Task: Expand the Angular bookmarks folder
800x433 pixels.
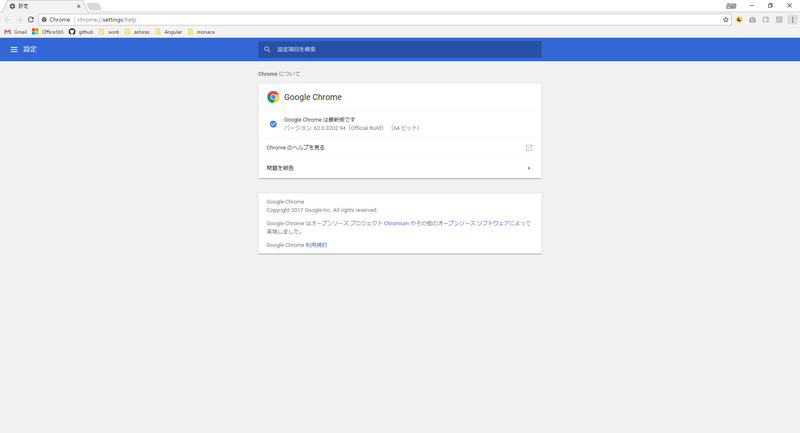Action: [168, 32]
